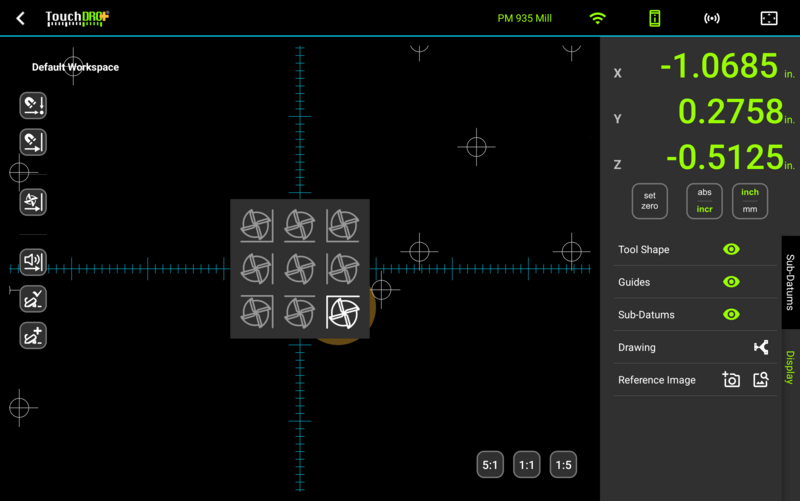This screenshot has width=800, height=501.
Task: Tap the Guides row label
Action: pyautogui.click(x=634, y=282)
